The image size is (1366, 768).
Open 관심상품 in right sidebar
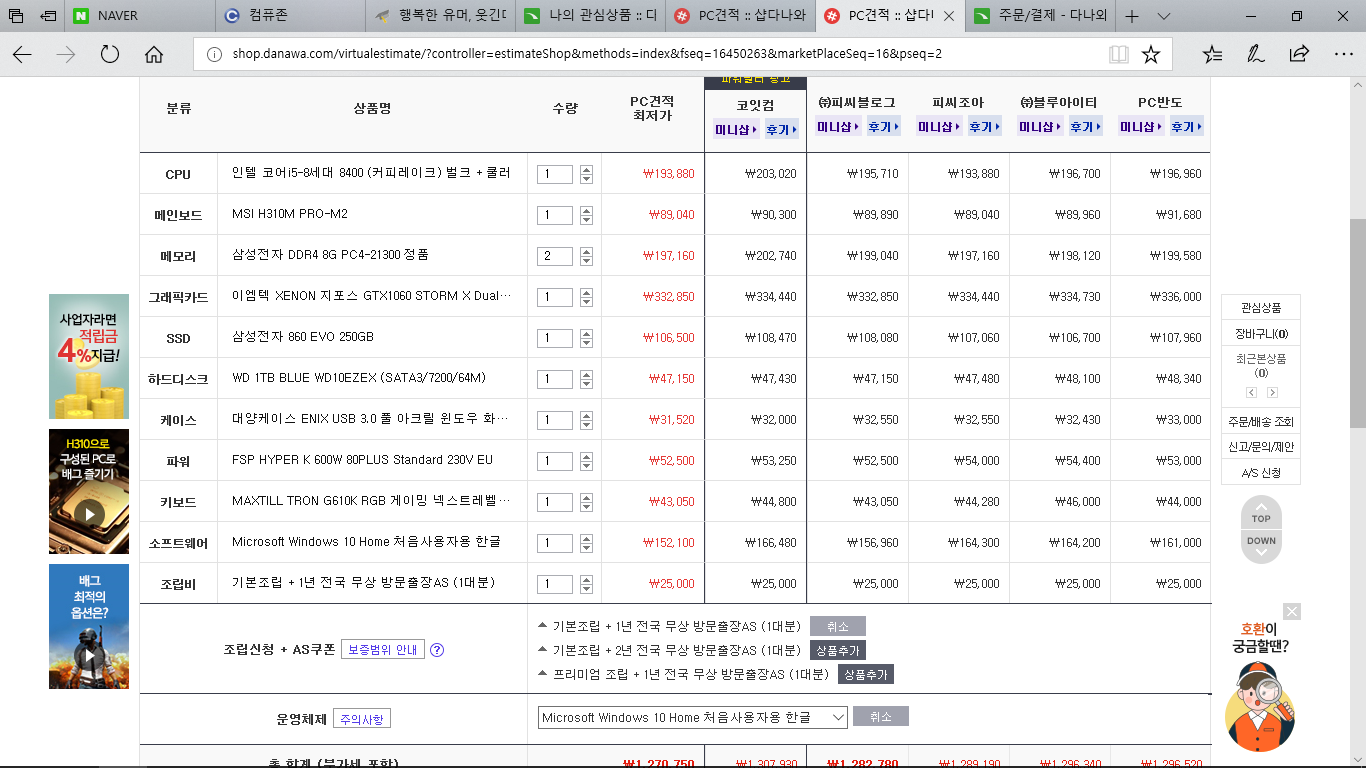click(1261, 307)
